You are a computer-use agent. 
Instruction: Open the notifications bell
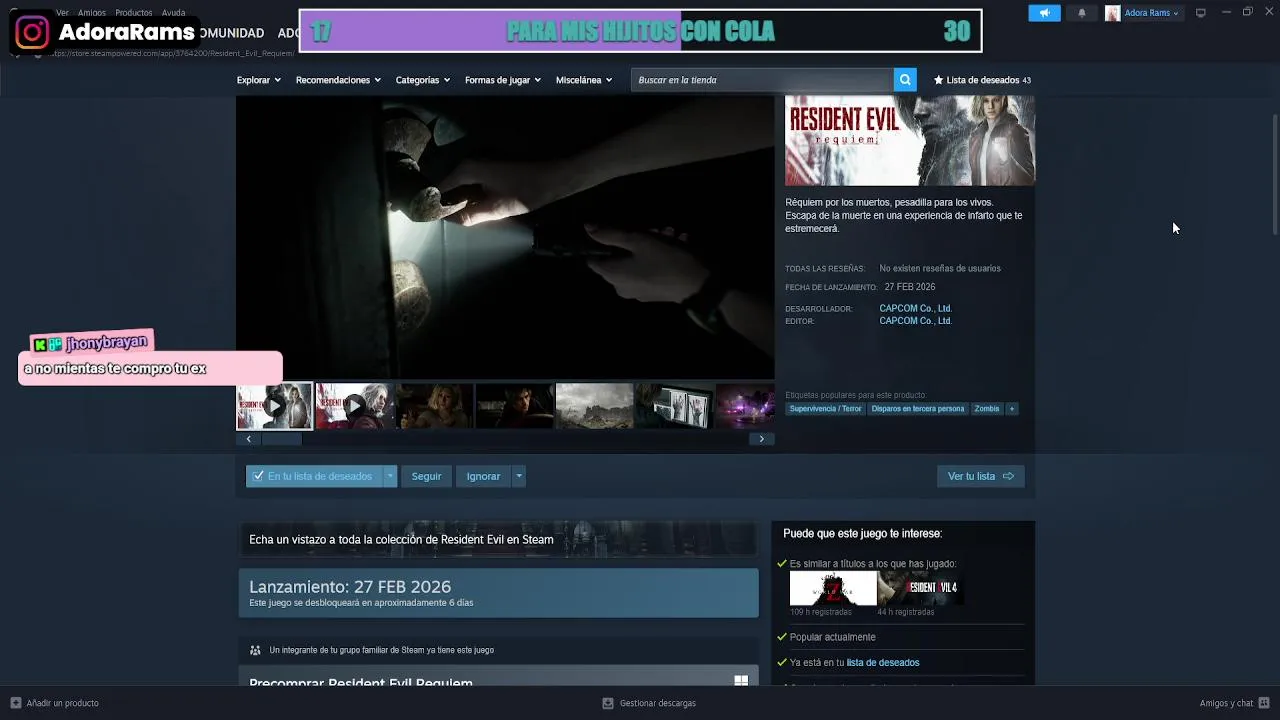tap(1081, 13)
